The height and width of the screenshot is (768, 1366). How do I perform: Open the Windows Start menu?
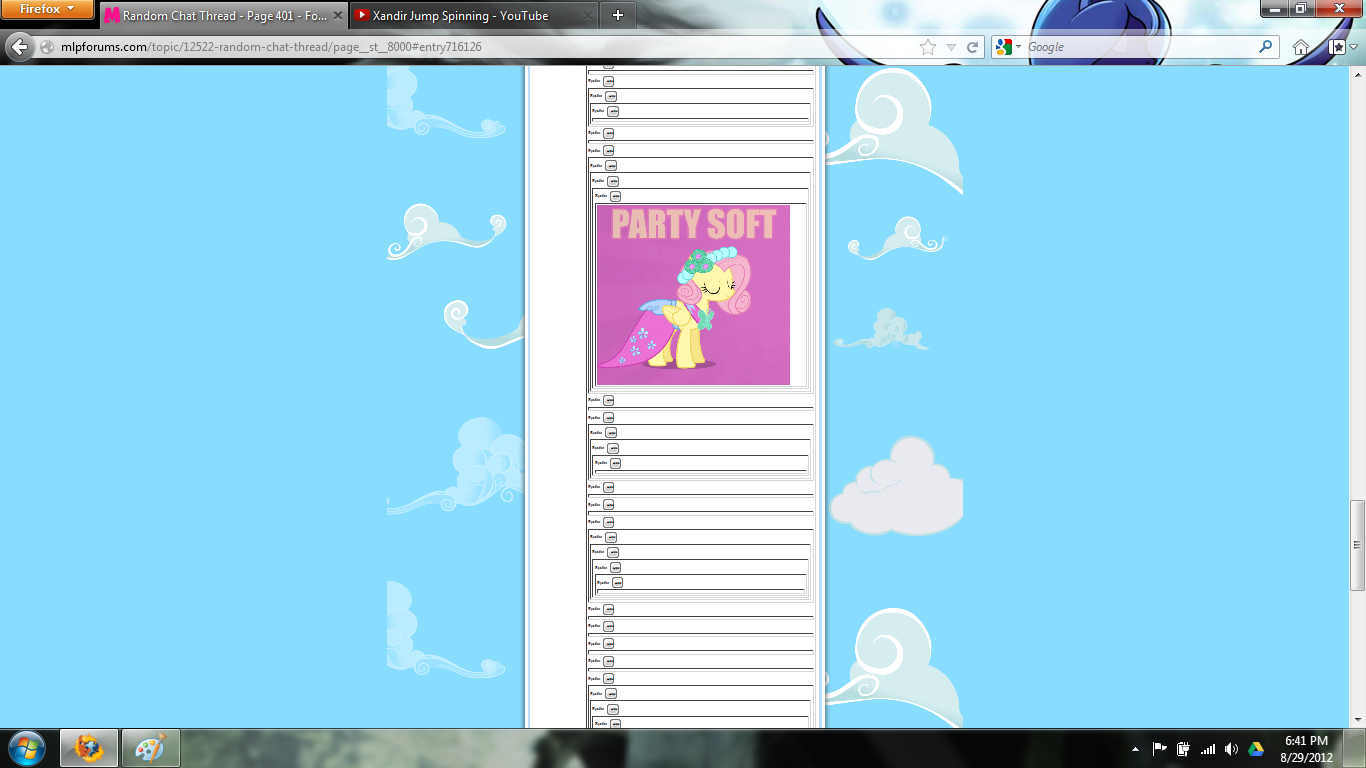(x=26, y=748)
